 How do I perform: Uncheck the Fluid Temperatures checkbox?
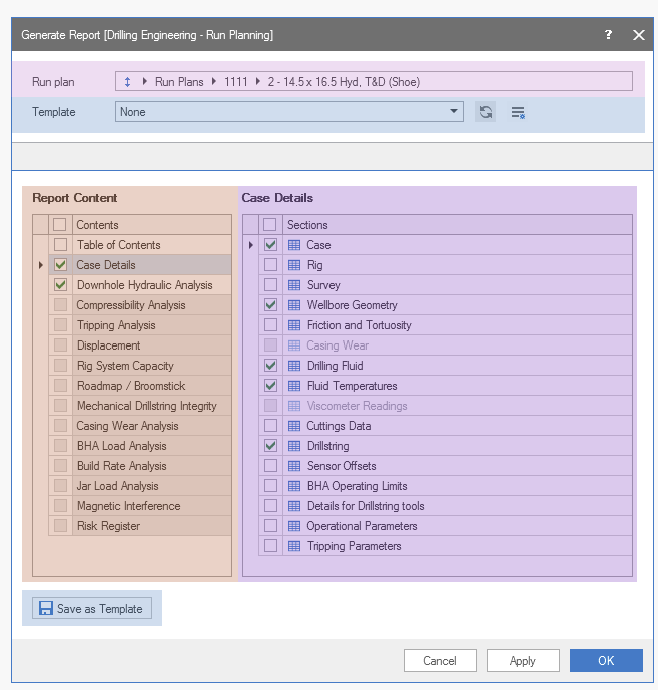[270, 386]
